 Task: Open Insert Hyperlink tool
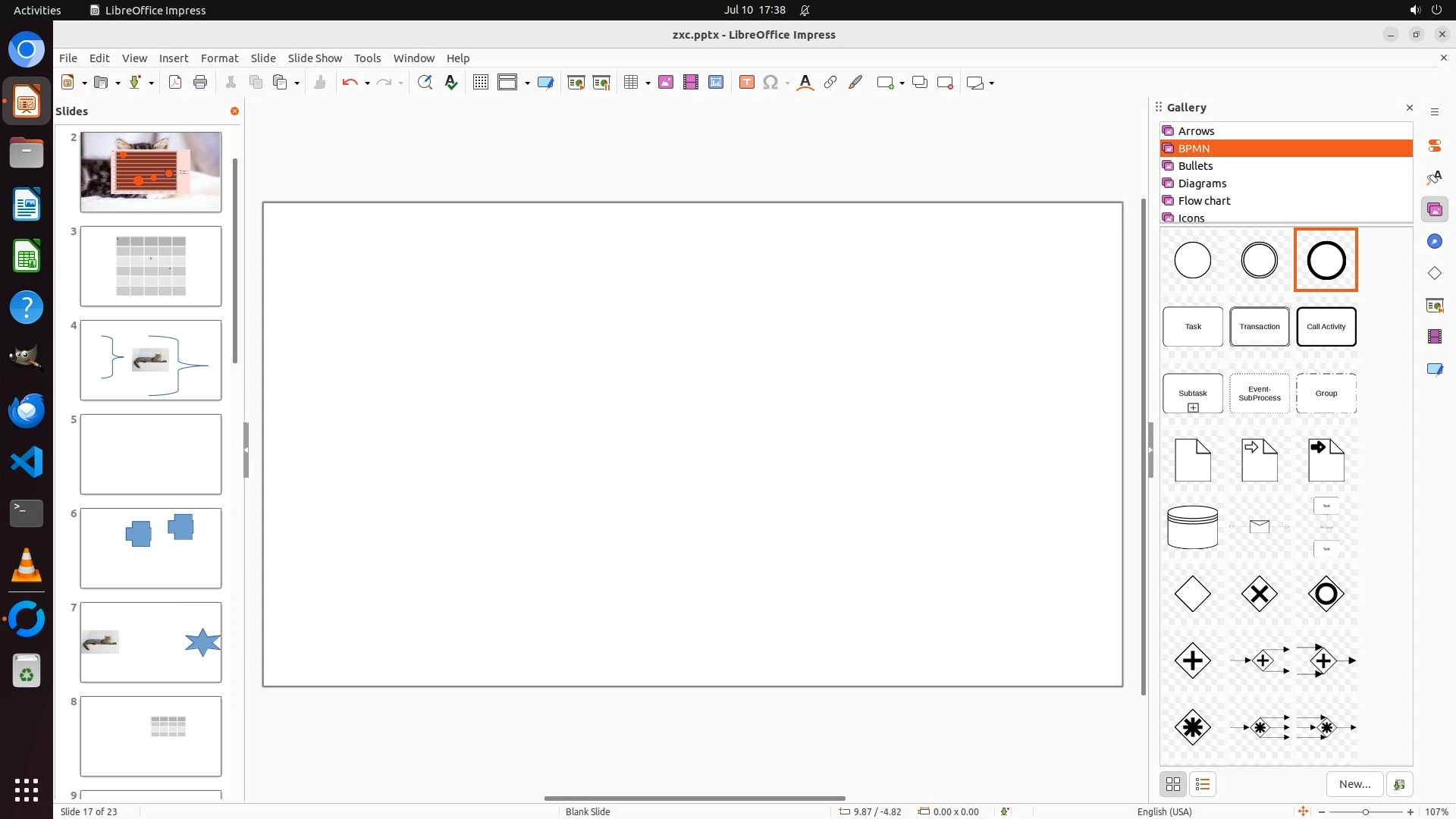830,83
